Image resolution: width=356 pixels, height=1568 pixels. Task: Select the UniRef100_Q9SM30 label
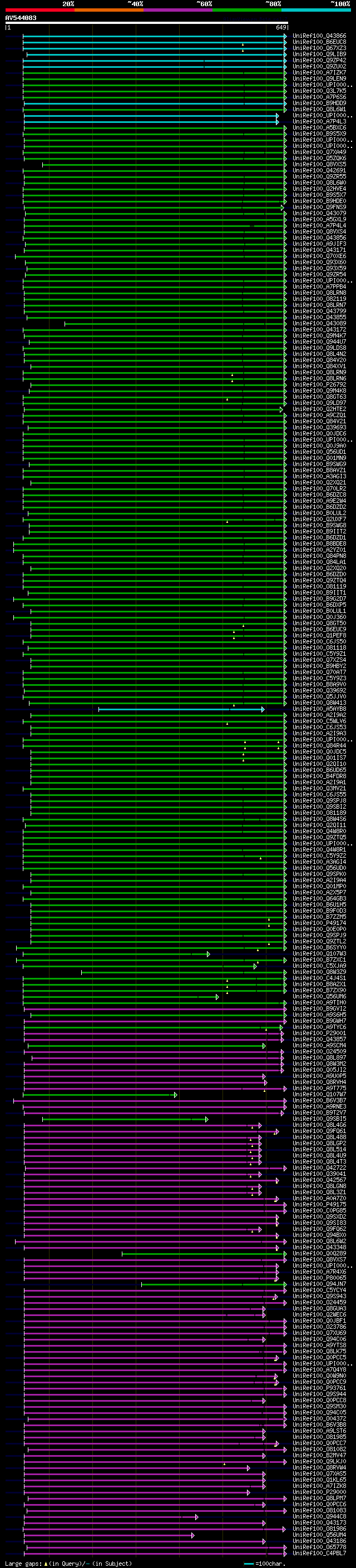(319, 1407)
